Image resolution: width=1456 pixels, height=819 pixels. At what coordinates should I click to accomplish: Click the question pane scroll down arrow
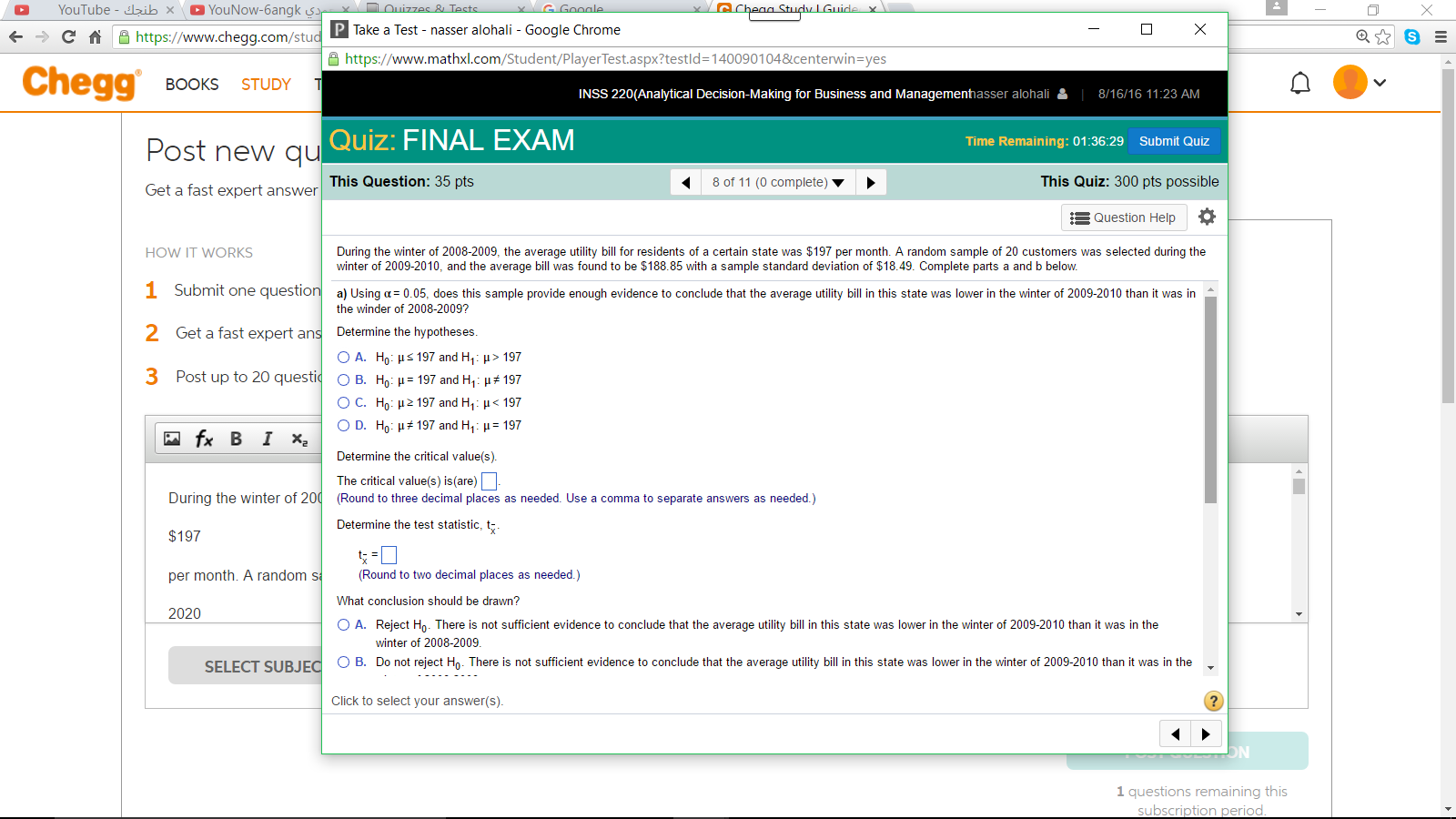pos(1210,668)
